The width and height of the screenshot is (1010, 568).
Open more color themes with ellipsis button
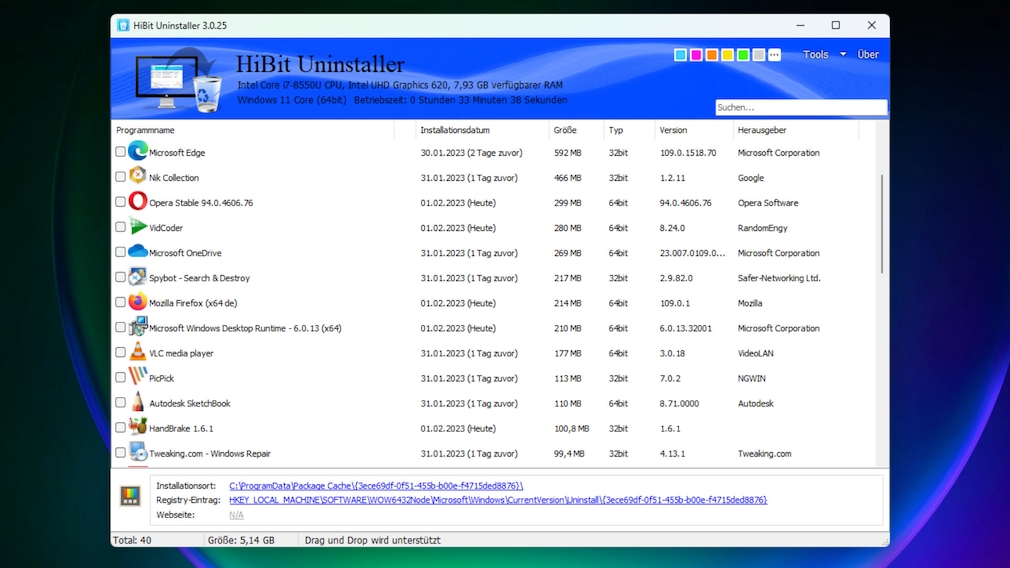[x=774, y=55]
